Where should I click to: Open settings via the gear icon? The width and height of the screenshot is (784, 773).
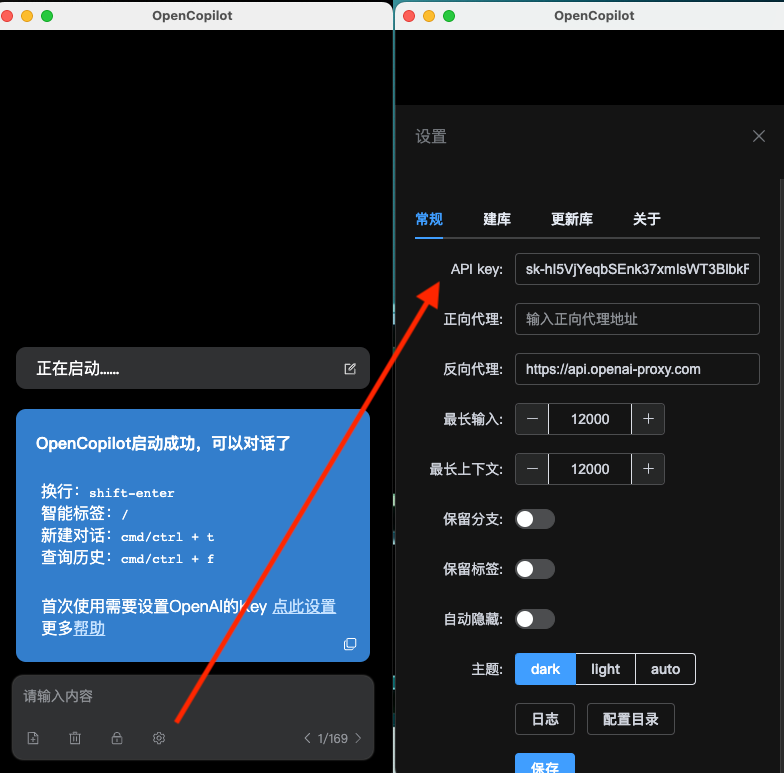point(159,738)
